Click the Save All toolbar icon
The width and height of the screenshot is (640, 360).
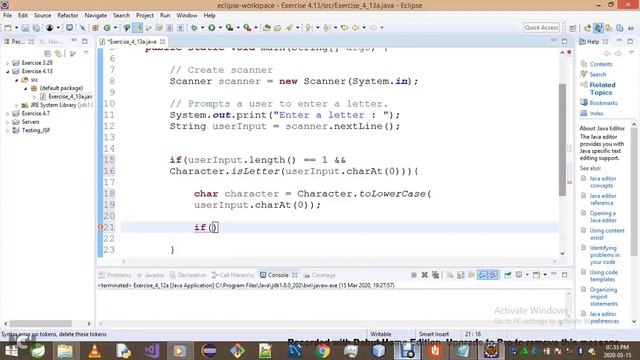36,28
